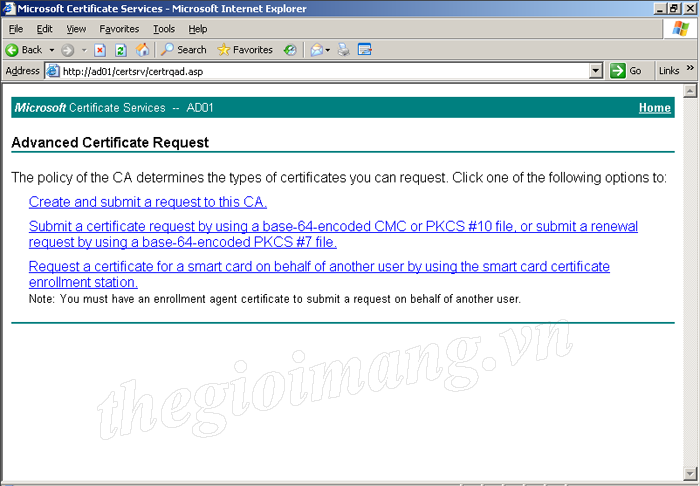Open the Tools menu

pyautogui.click(x=164, y=29)
